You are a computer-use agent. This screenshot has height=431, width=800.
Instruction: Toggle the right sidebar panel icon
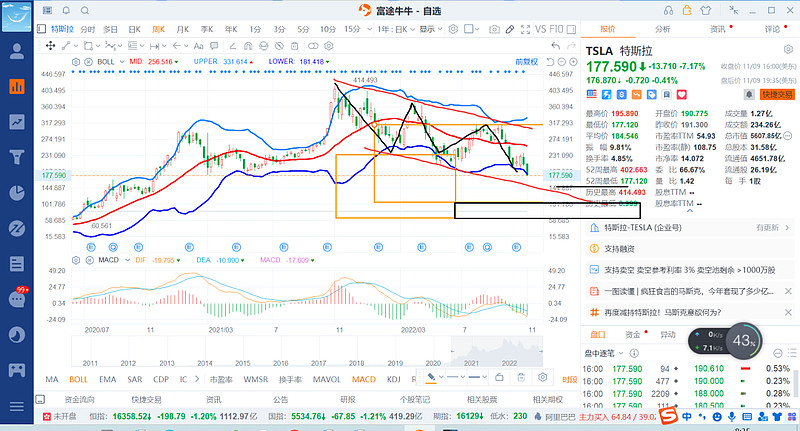pyautogui.click(x=571, y=30)
